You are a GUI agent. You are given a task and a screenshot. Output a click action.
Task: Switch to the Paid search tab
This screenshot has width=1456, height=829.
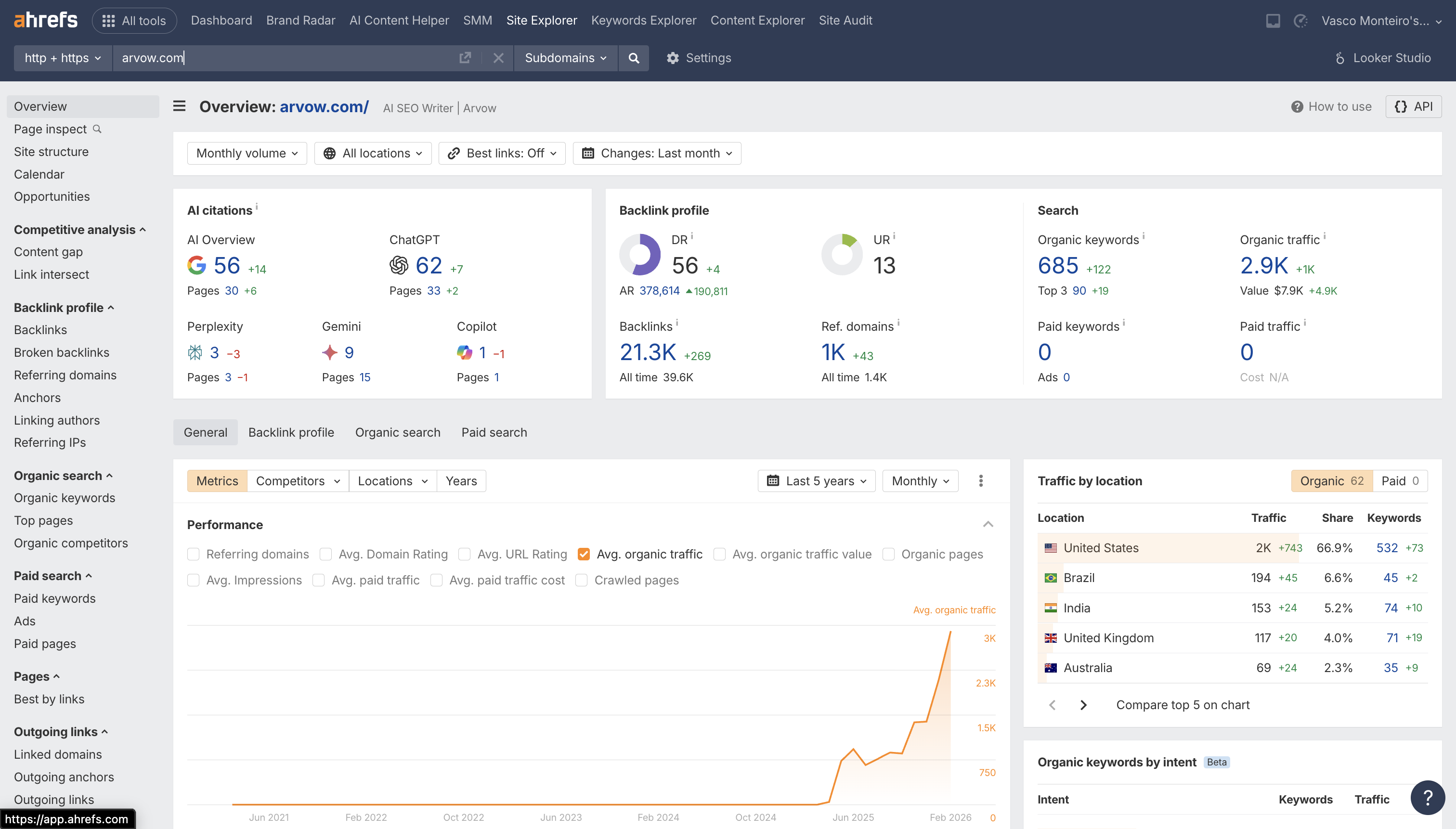coord(494,432)
